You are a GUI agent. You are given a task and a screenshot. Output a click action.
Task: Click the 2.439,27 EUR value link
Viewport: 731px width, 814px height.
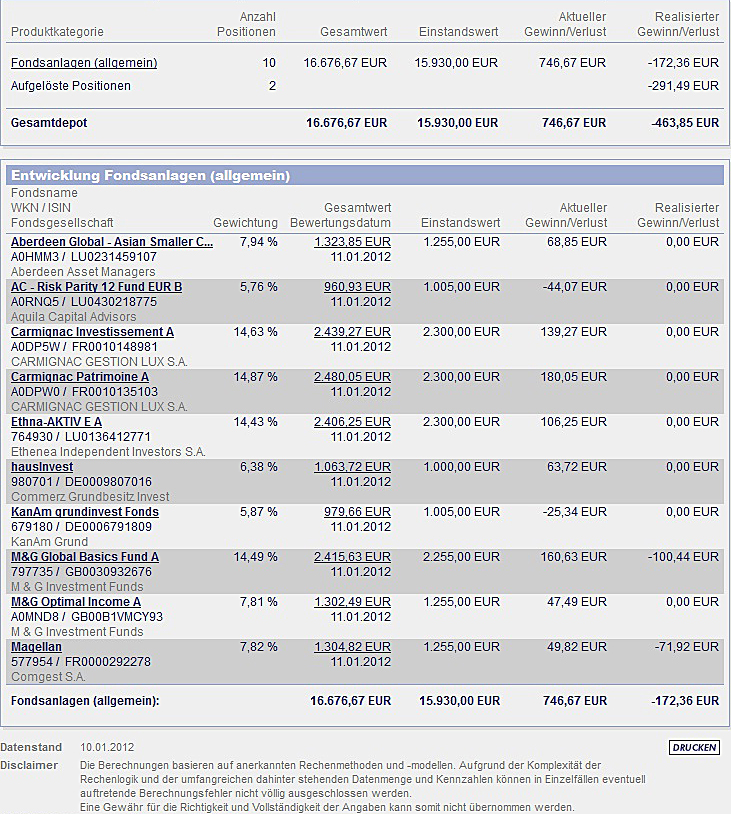point(352,332)
